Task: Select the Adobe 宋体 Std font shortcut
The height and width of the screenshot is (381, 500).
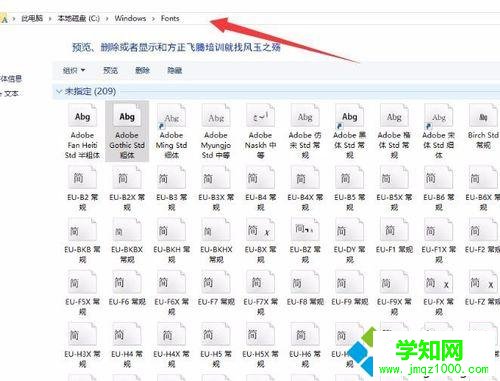Action: (x=439, y=116)
